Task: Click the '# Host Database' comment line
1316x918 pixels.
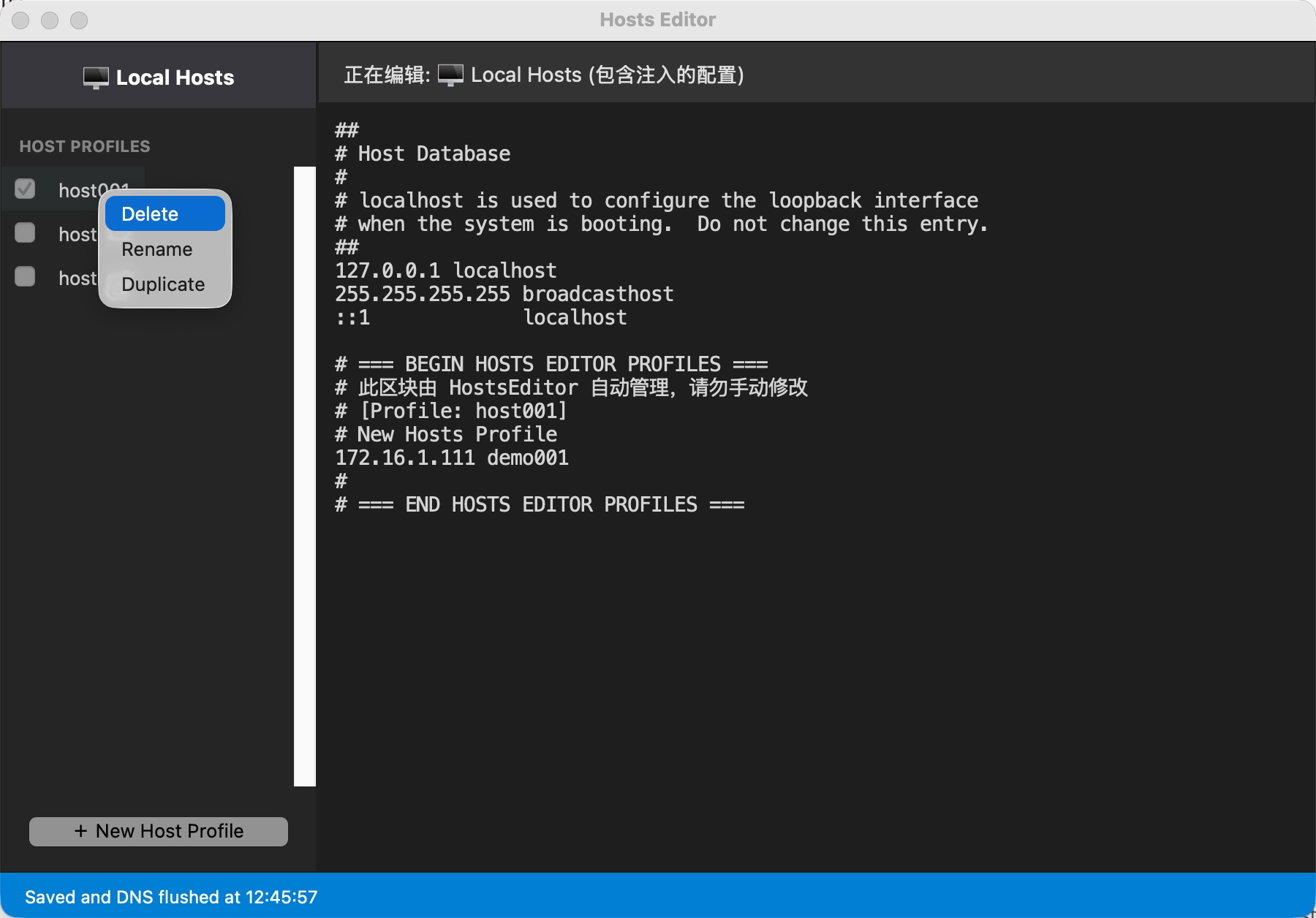Action: point(423,153)
